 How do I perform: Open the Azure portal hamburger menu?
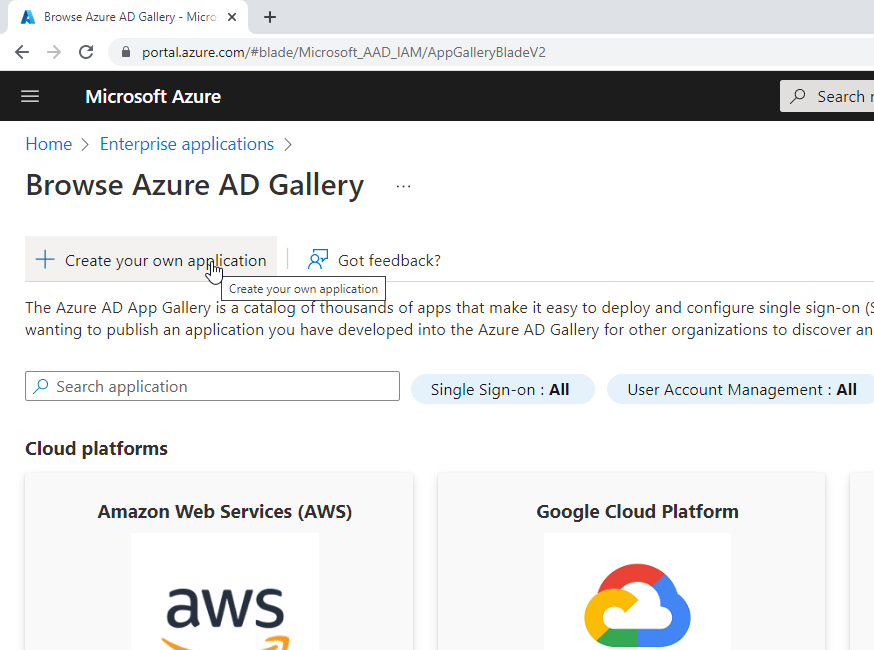click(x=30, y=96)
